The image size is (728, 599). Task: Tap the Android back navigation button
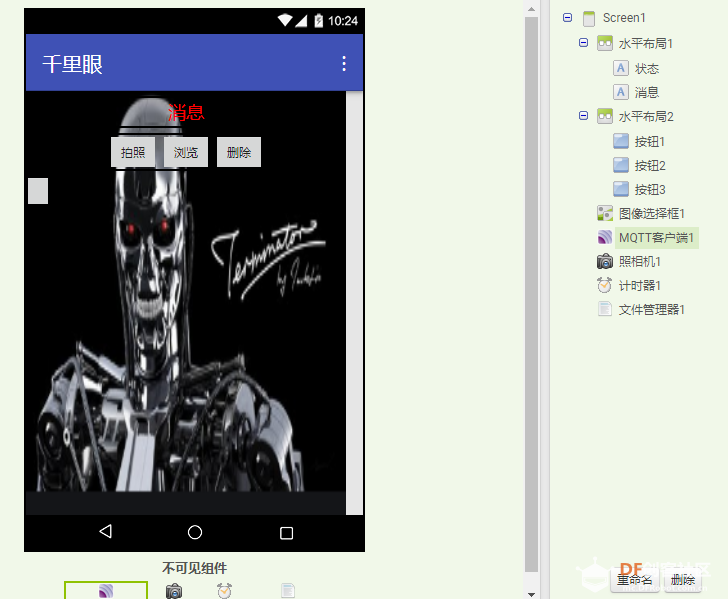click(x=105, y=531)
